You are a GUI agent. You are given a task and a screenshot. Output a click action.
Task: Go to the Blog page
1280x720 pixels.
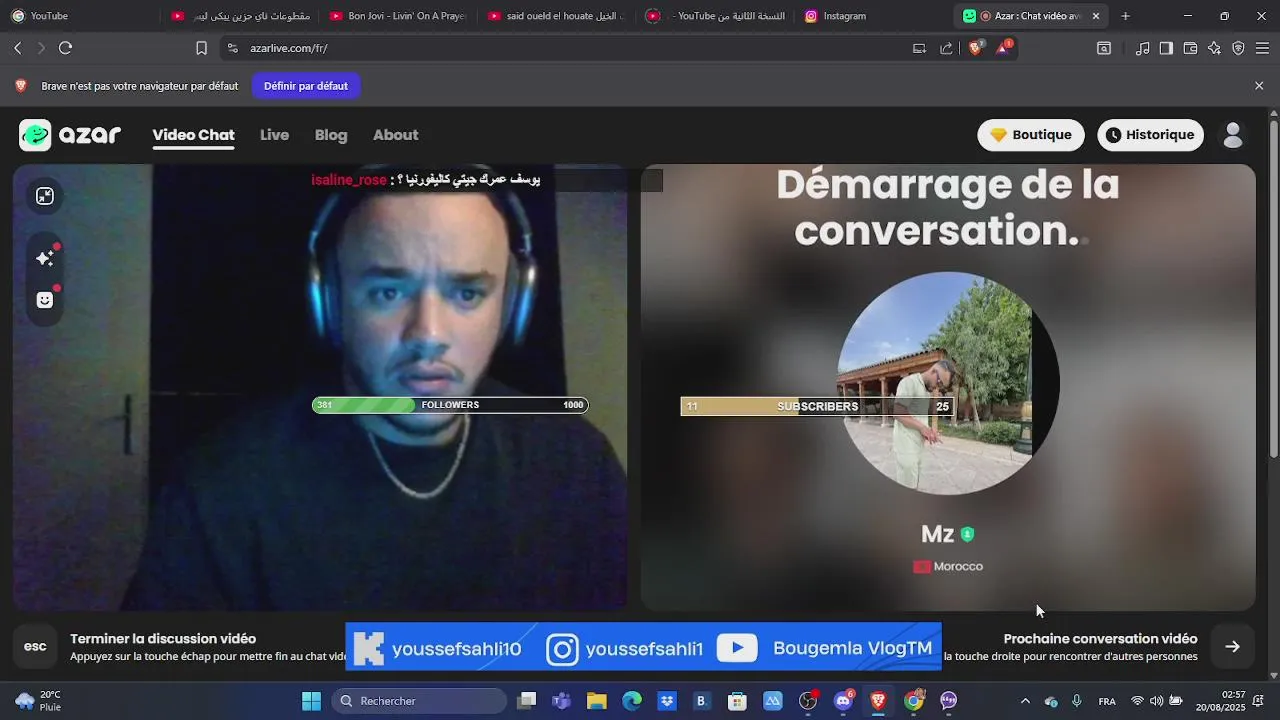click(331, 135)
